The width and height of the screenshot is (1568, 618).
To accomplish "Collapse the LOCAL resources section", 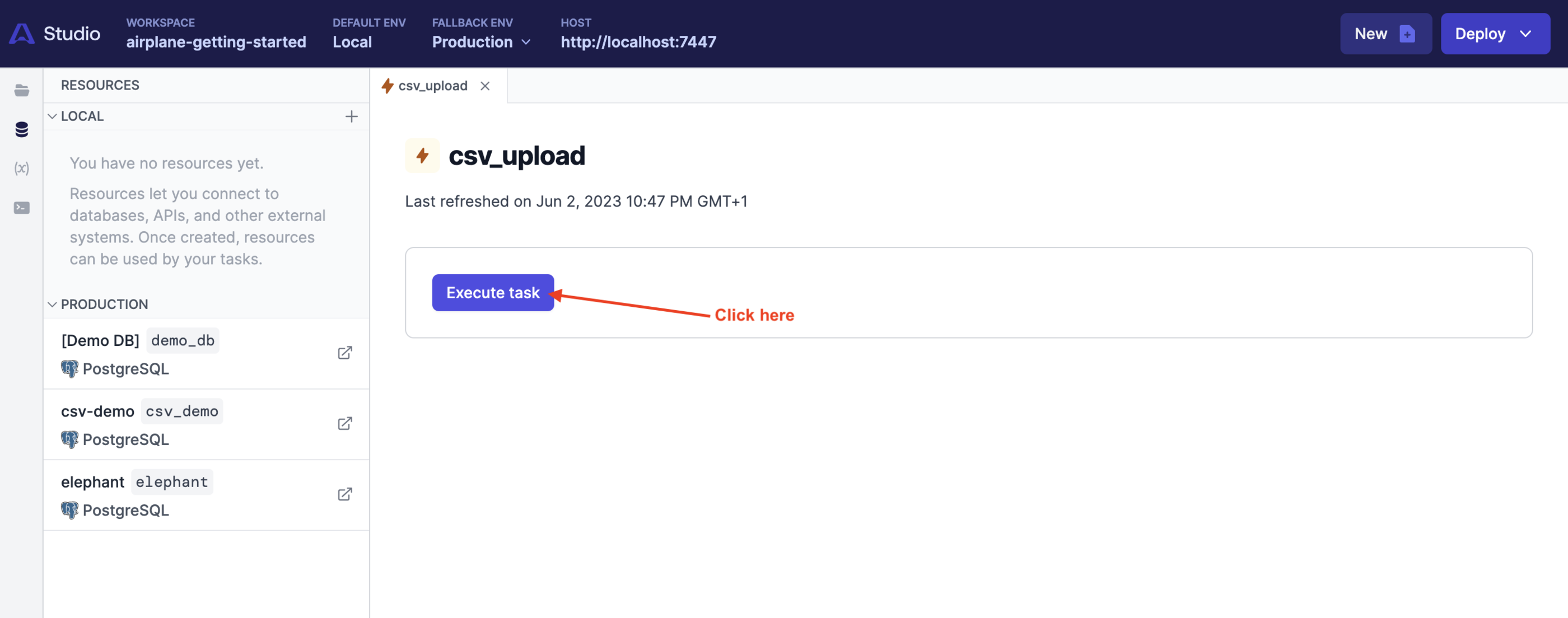I will point(52,116).
